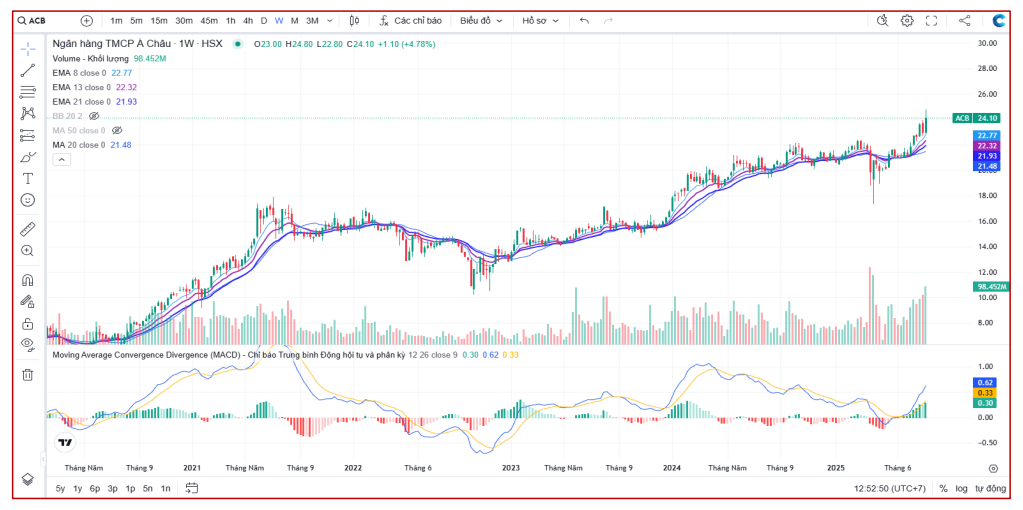Viewport: 1023px width, 510px height.
Task: Open chart settings gear
Action: pos(907,20)
